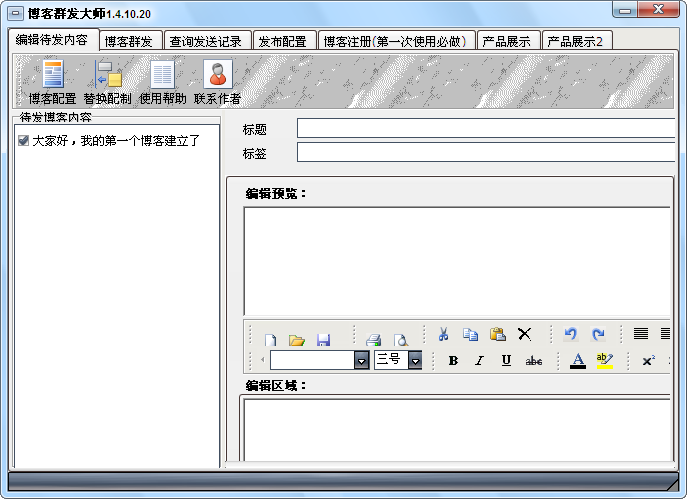Screen dimensions: 687x499
Task: Click the 替换配制 replace settings icon
Action: coord(107,76)
